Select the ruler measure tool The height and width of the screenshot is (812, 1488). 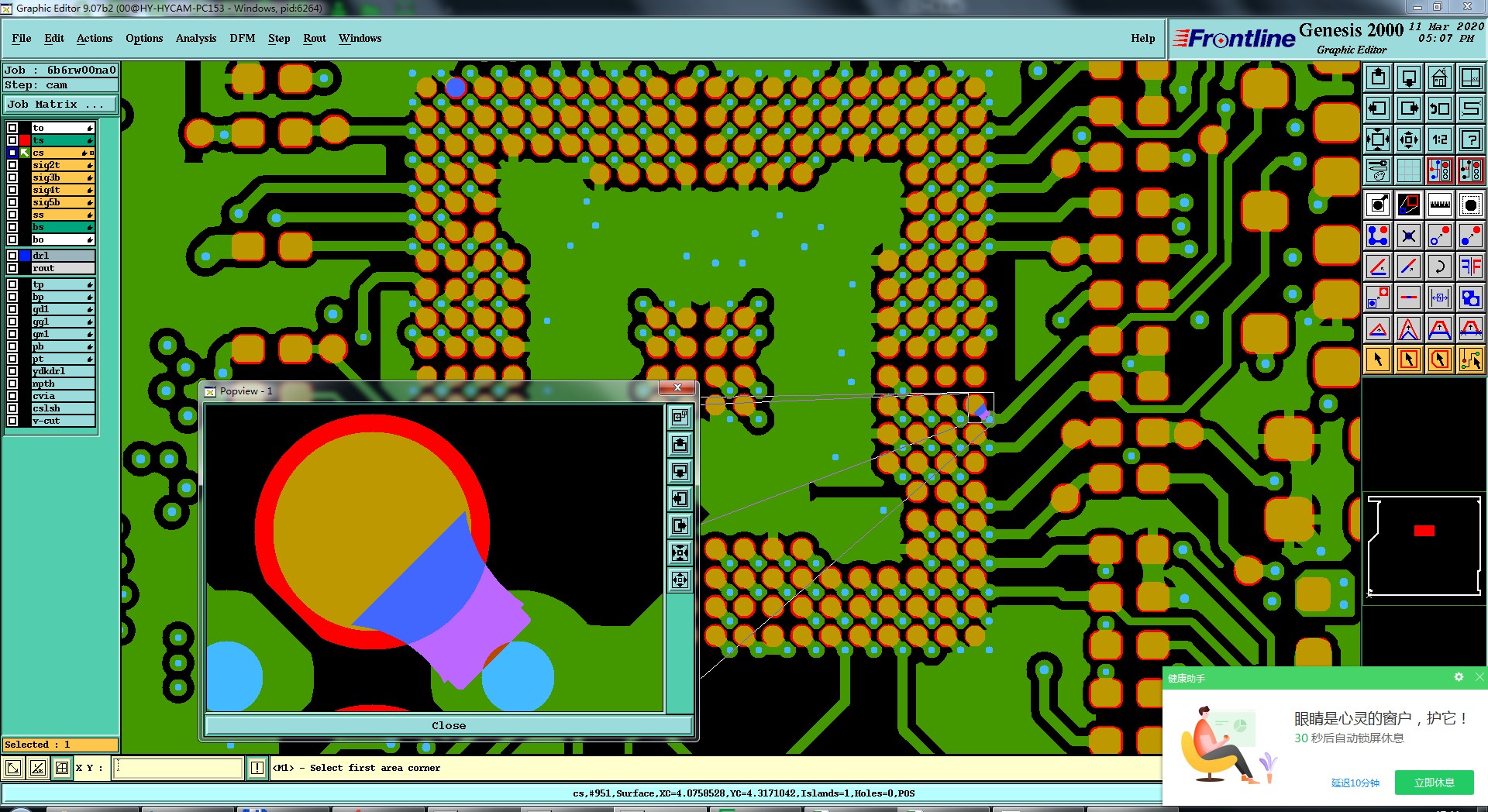1440,205
